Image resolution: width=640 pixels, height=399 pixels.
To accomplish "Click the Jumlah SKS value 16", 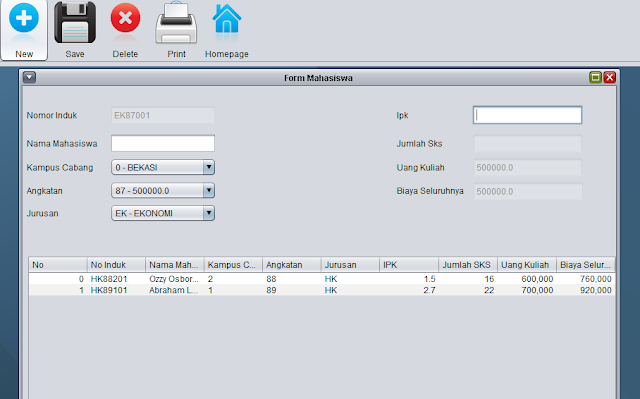I will coord(468,279).
